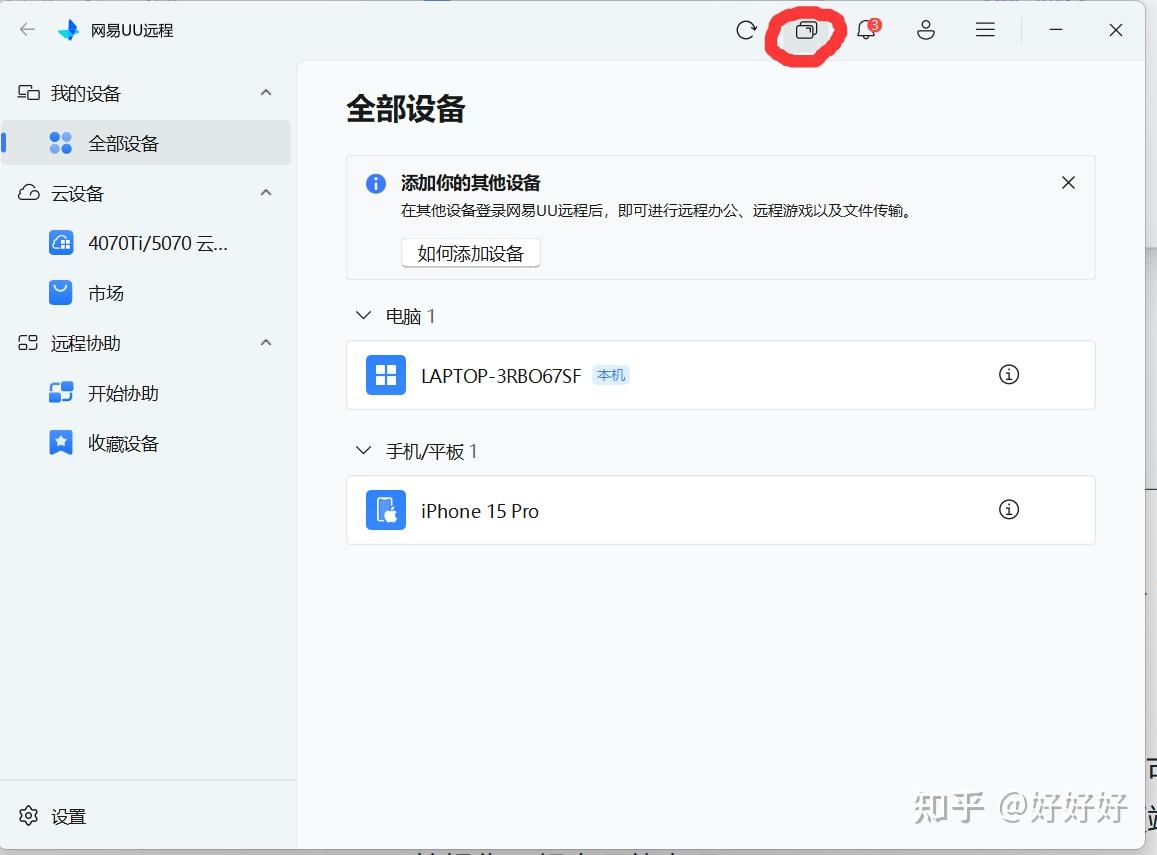Collapse the 远程协助 section
This screenshot has height=855, width=1157.
click(266, 343)
